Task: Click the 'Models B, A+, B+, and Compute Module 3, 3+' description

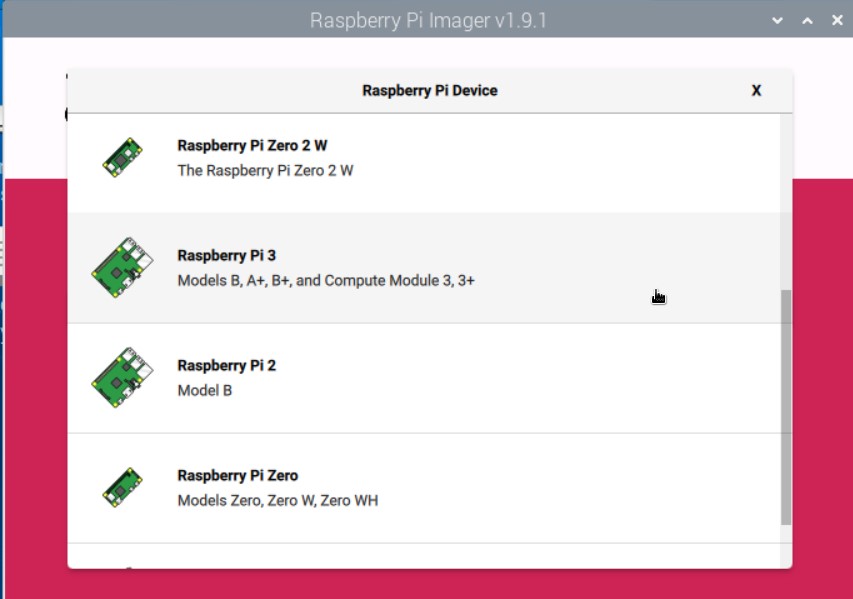Action: (x=326, y=280)
